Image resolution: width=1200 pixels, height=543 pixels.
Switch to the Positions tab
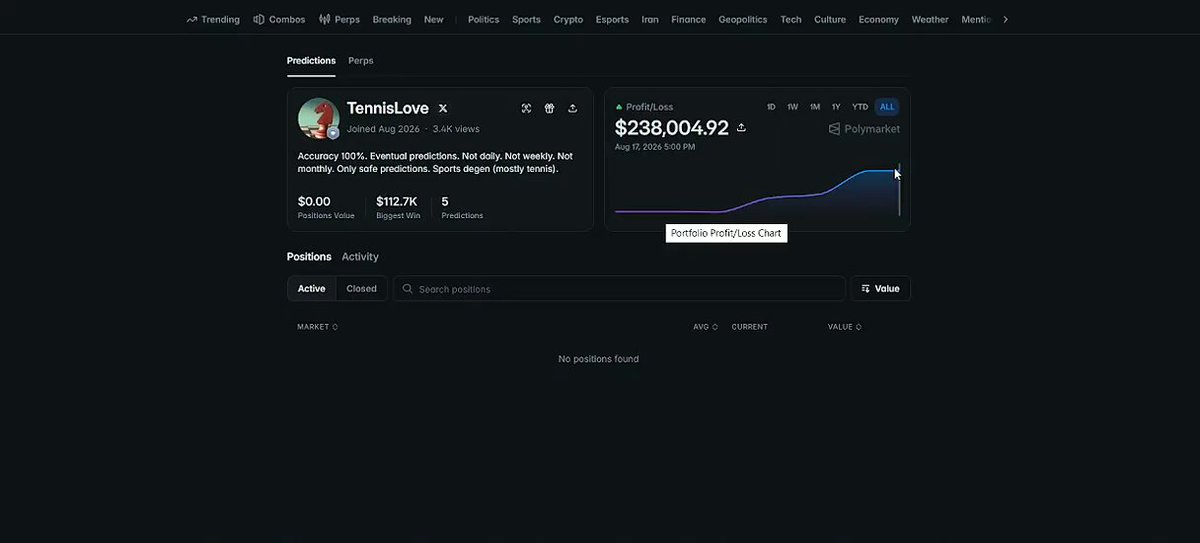309,257
